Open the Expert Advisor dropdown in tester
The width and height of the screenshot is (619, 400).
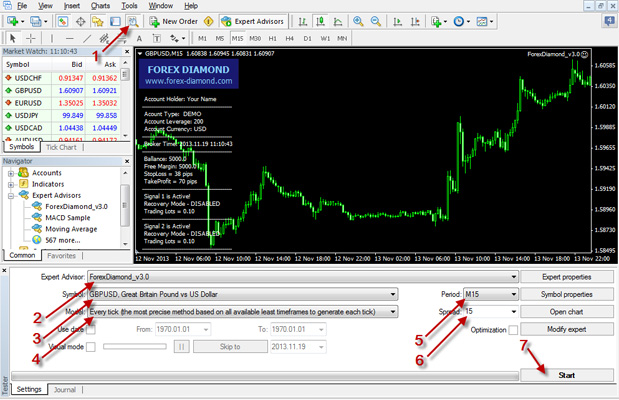[x=302, y=276]
